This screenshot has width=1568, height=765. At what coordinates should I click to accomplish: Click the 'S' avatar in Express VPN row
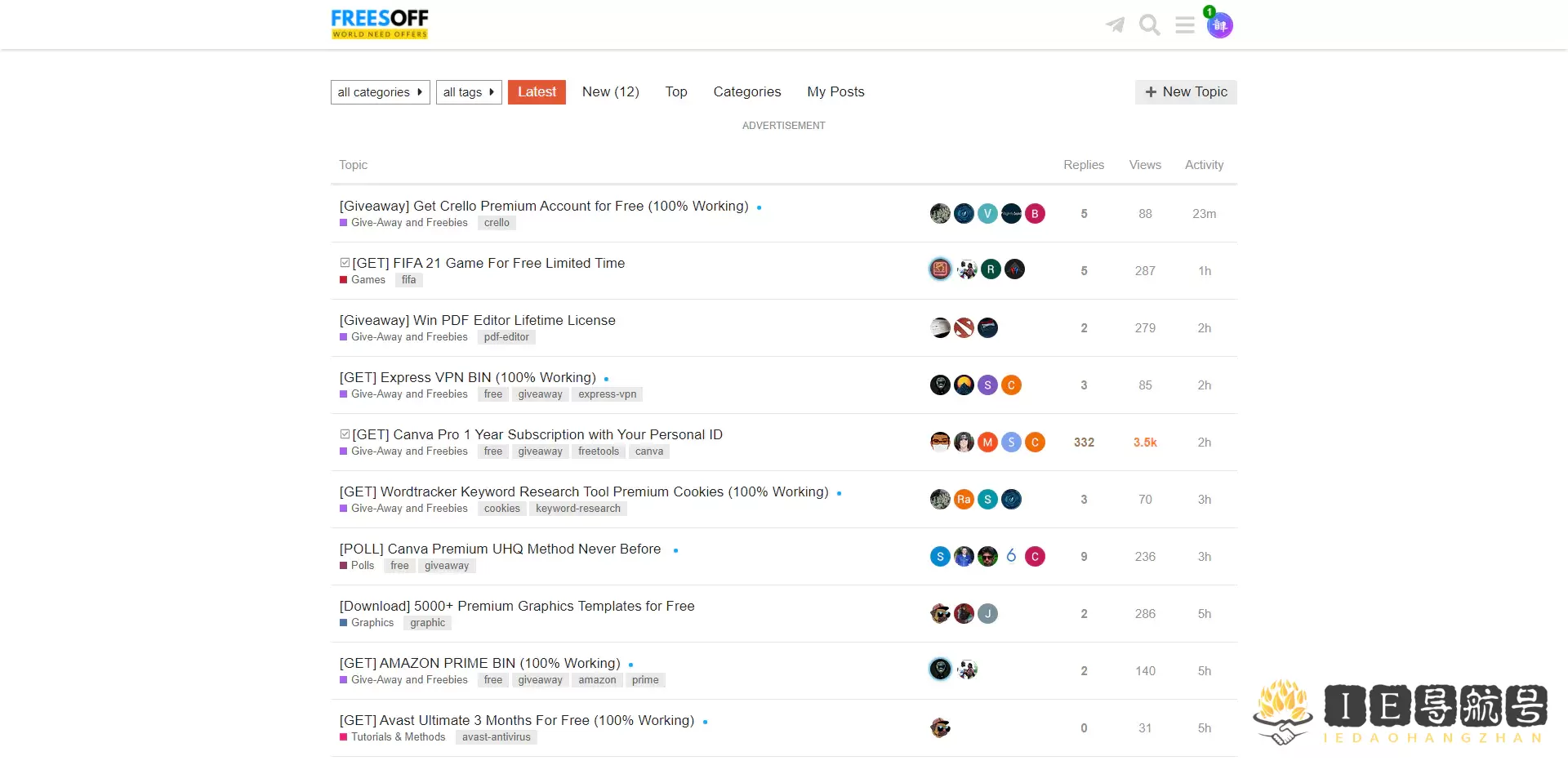tap(987, 385)
